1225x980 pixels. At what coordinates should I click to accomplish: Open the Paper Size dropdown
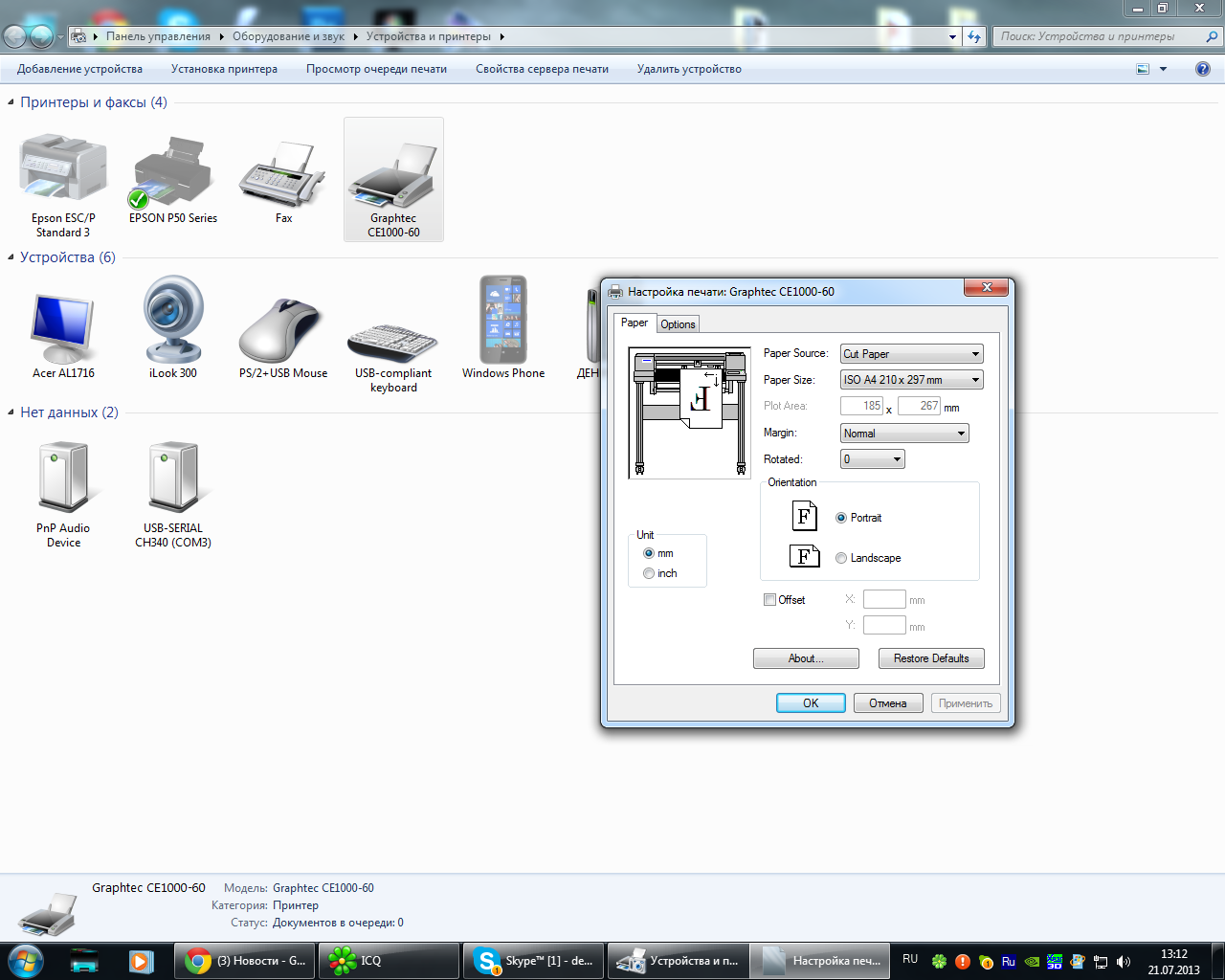(x=912, y=380)
